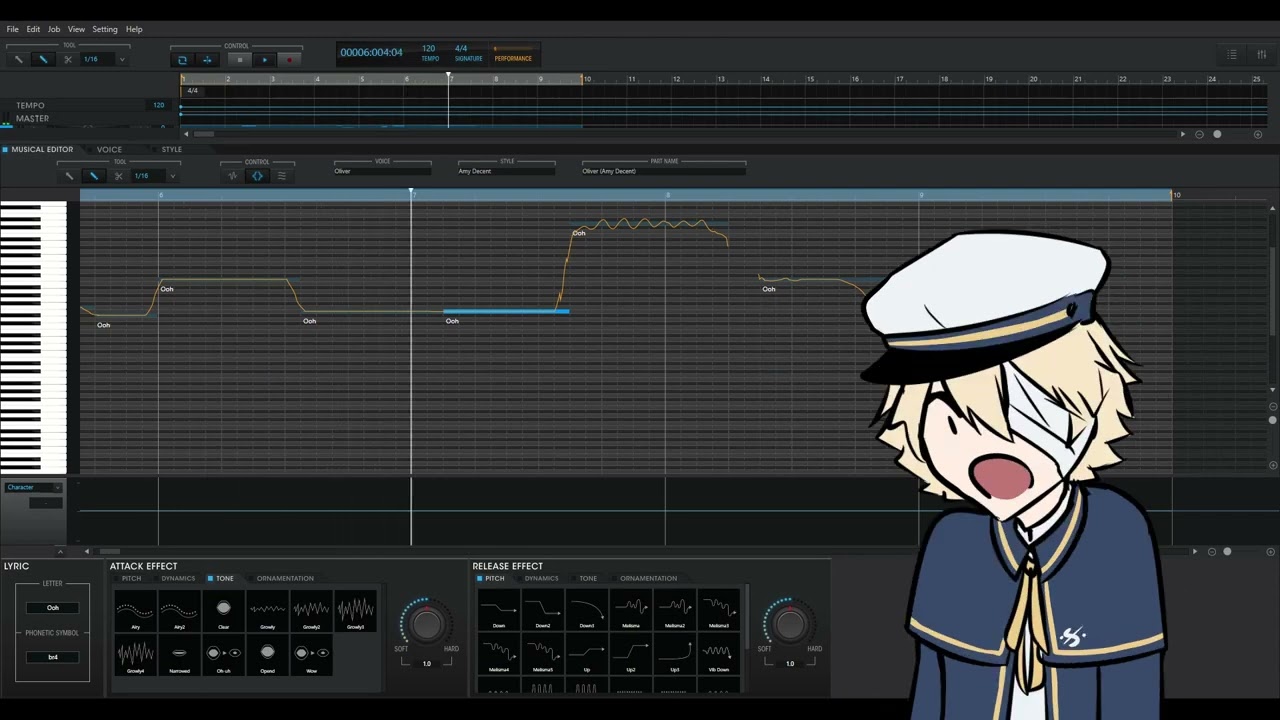Select arrow tool in Musical Editor toolbar
Screen dimensions: 1280x720
click(69, 176)
